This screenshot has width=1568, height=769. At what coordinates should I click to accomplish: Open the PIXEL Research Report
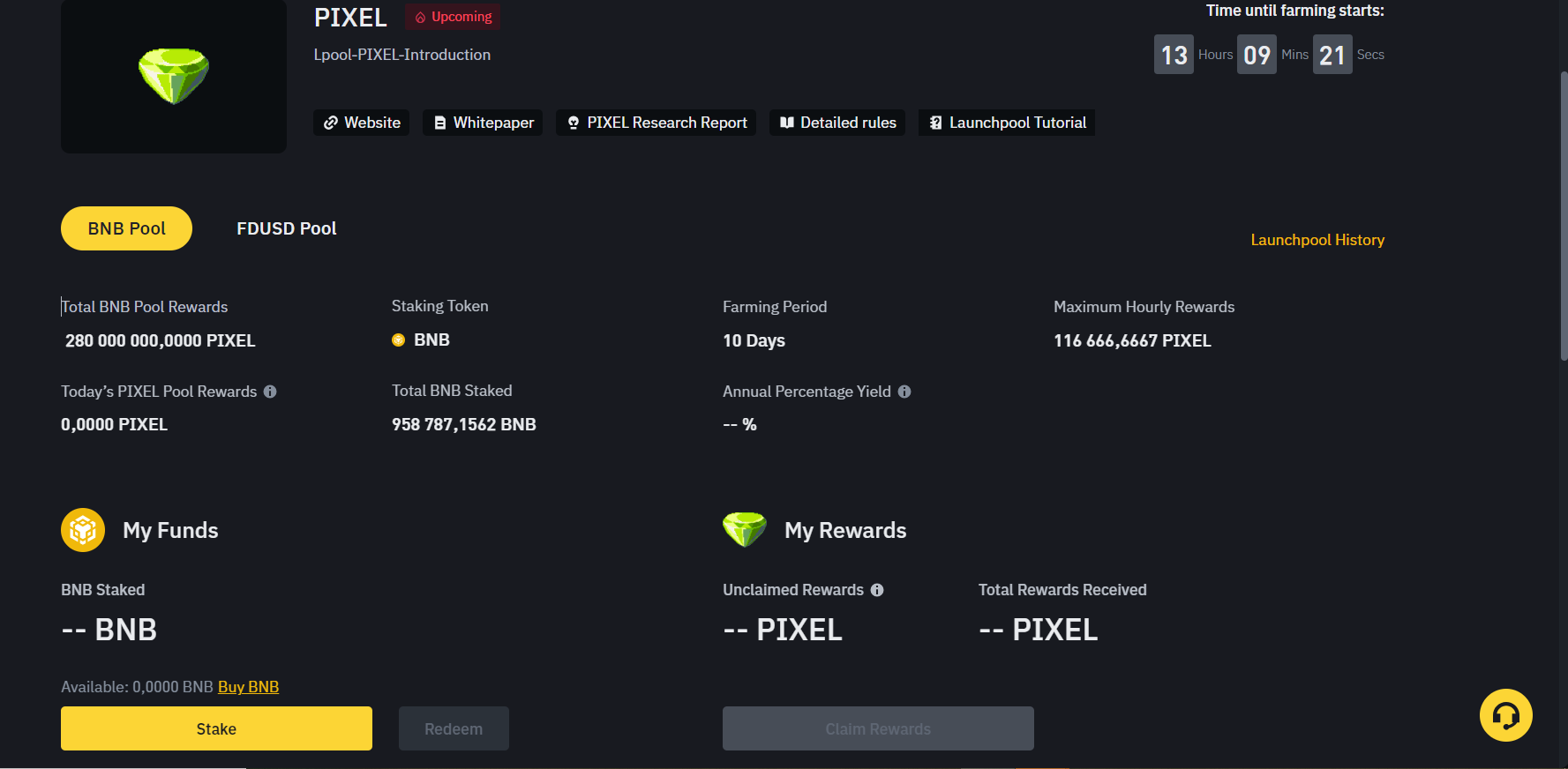[x=656, y=123]
